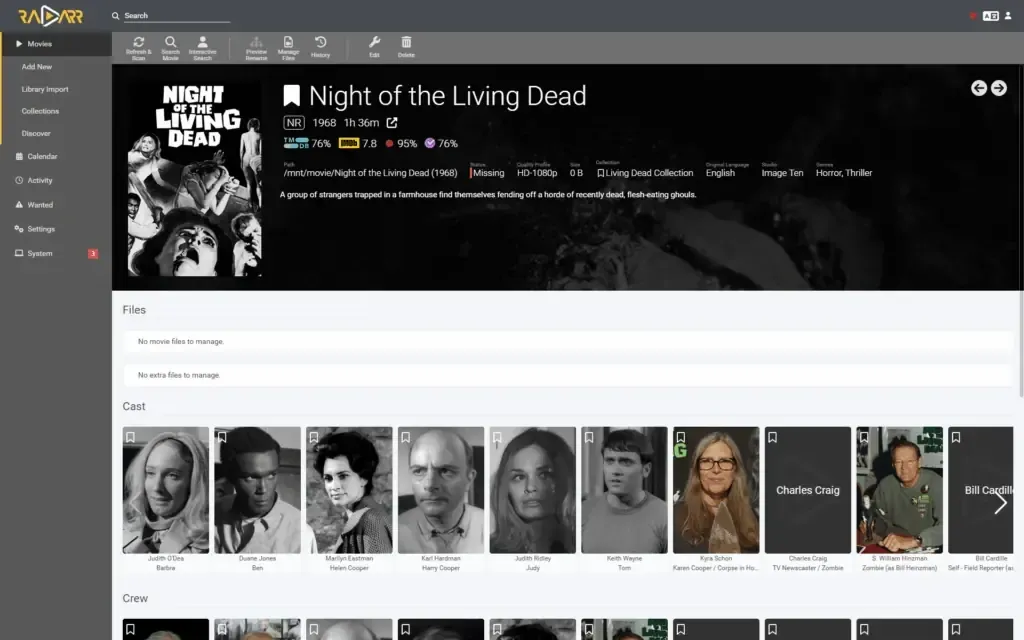Screen dimensions: 1024x640
Task: Go back using the previous movie arrow
Action: [x=978, y=88]
